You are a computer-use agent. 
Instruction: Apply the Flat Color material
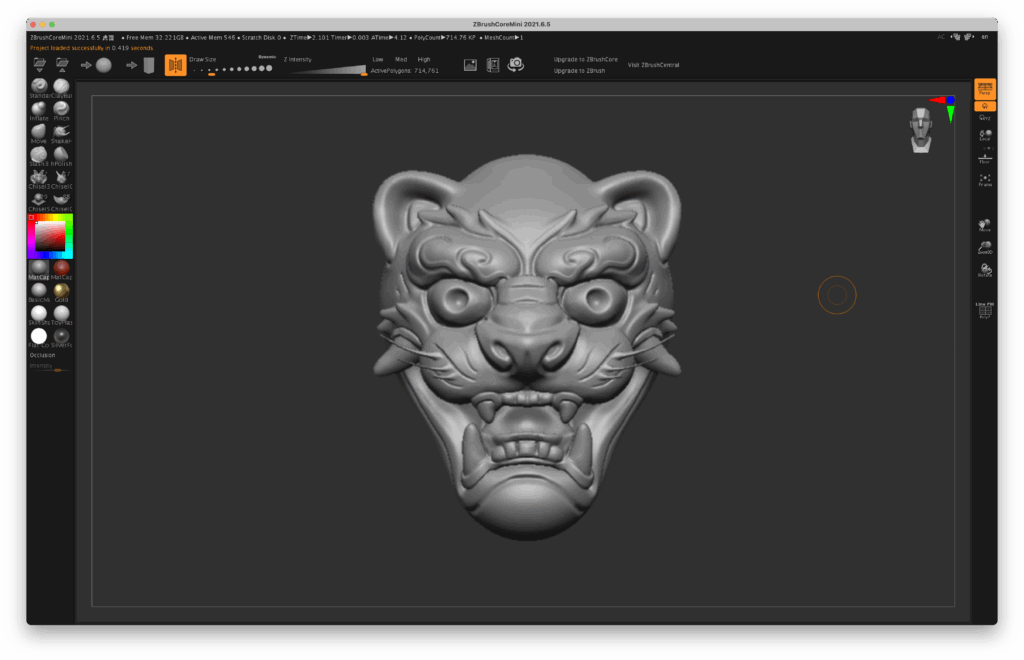(x=39, y=338)
